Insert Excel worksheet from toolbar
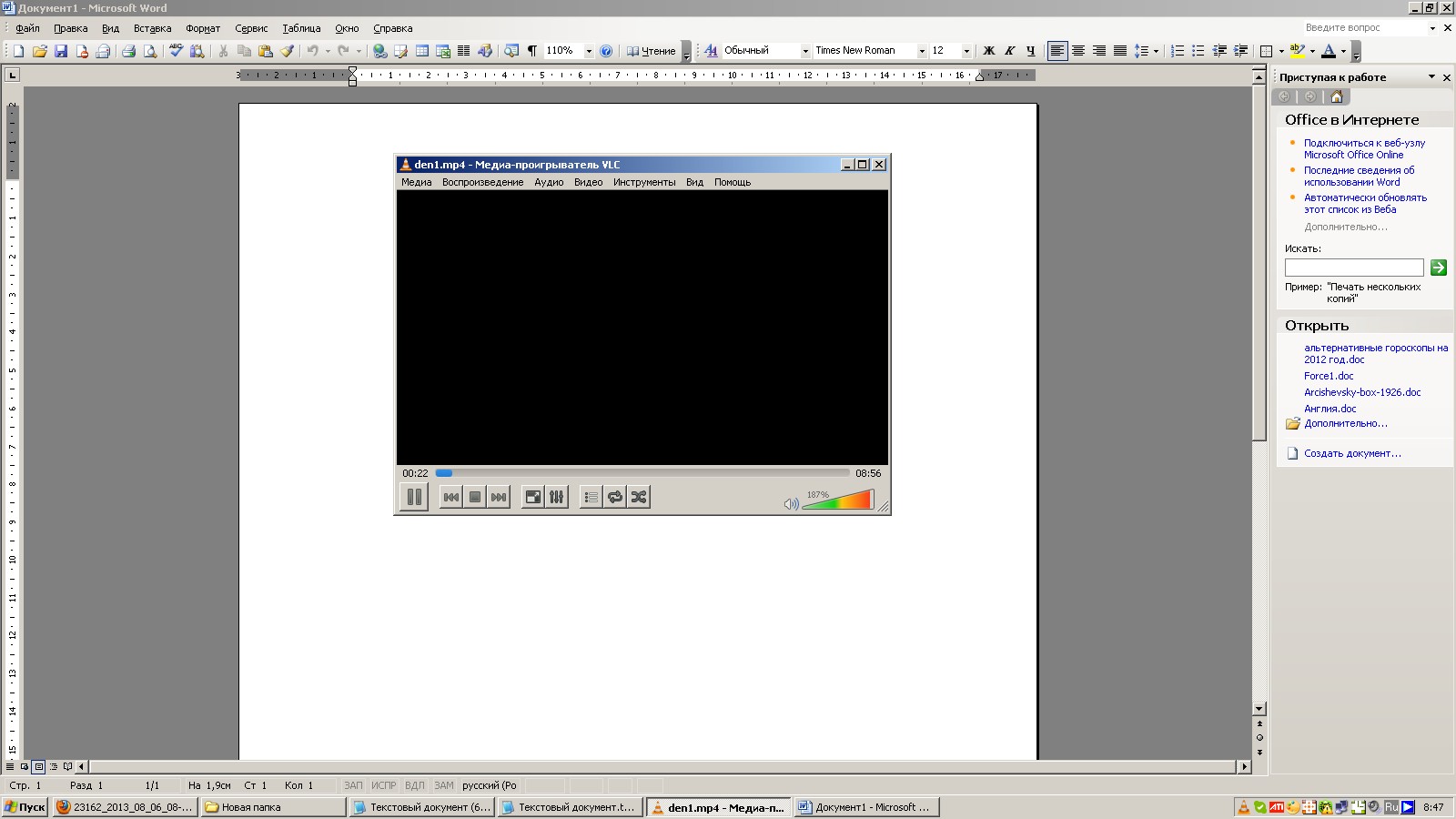Screen dimensions: 1456x819 443,51
